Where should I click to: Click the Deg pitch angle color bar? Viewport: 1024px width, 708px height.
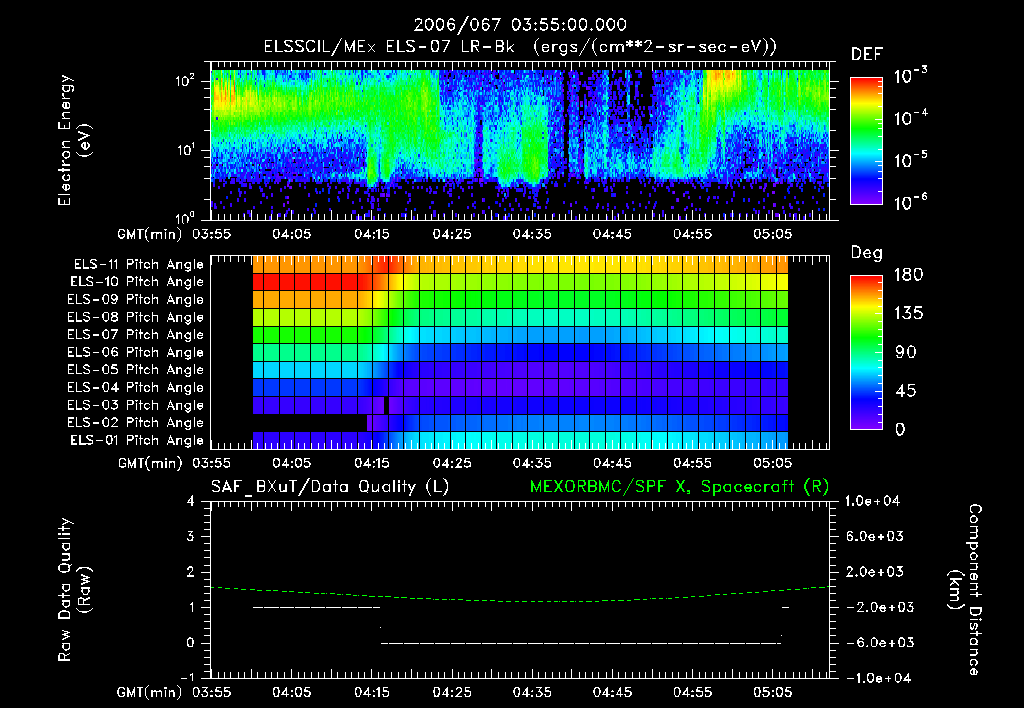tap(866, 352)
